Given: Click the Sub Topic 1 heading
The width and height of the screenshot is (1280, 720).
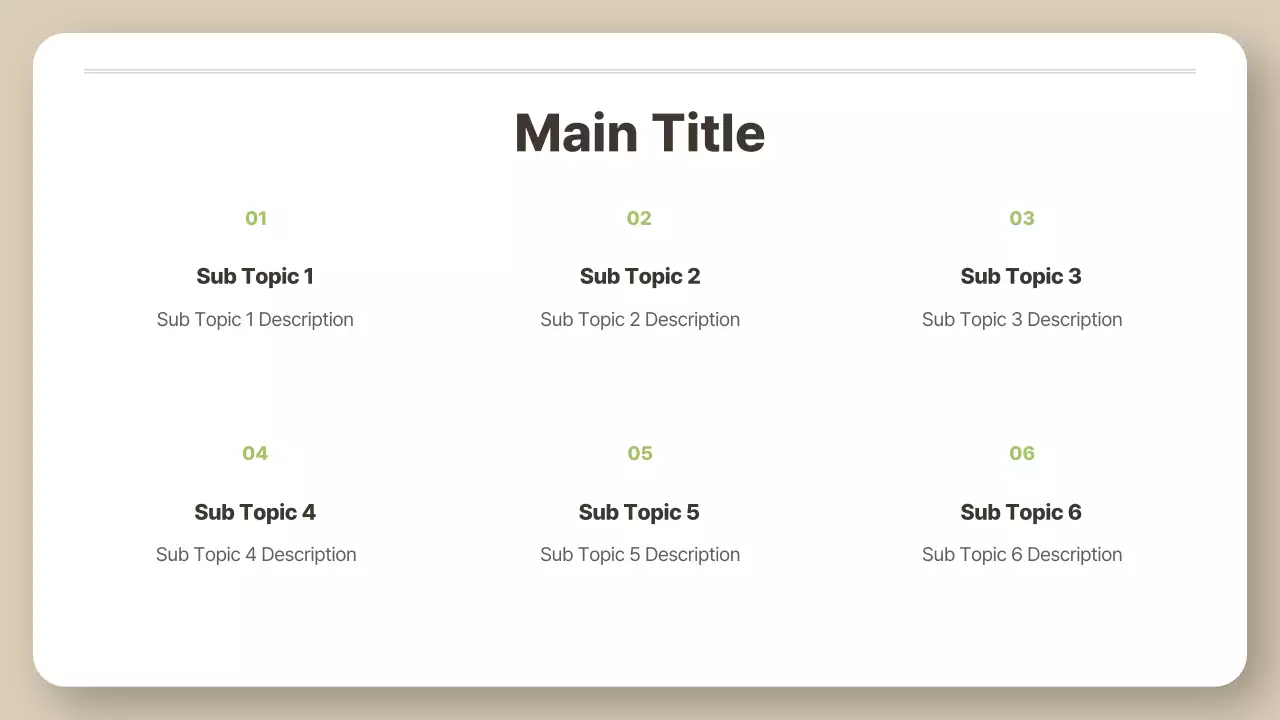Looking at the screenshot, I should (255, 277).
